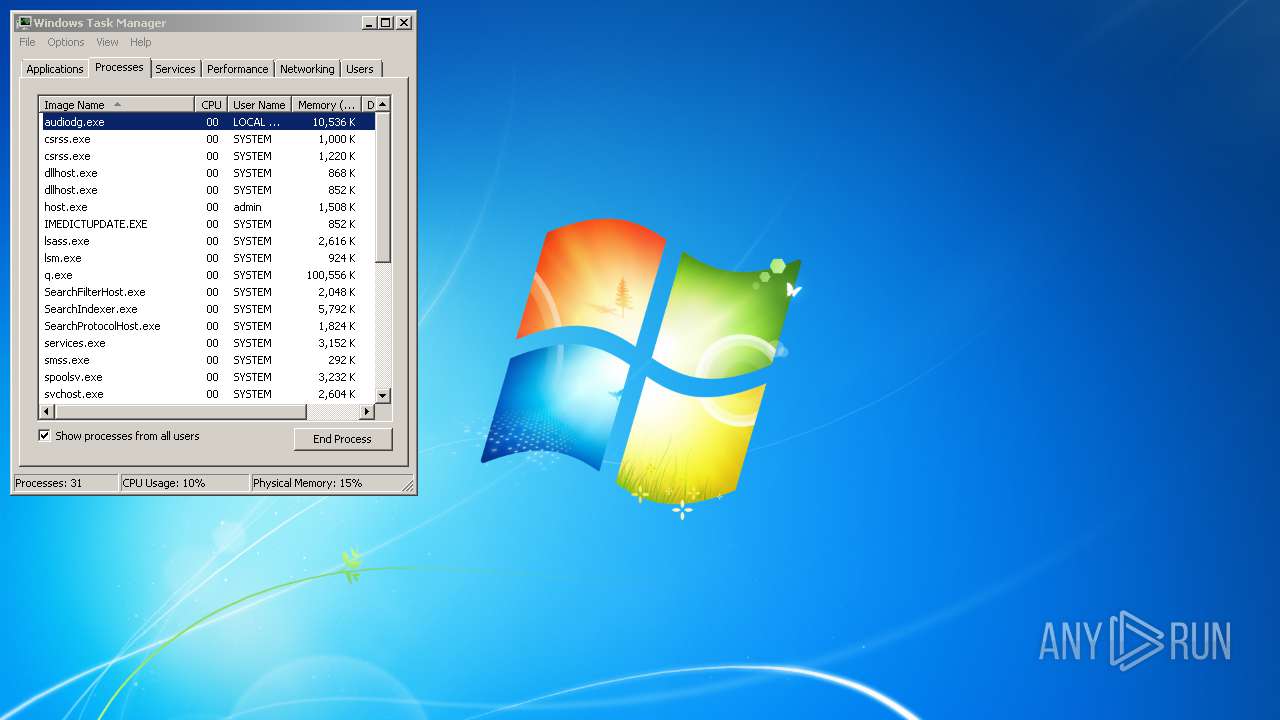The height and width of the screenshot is (720, 1280).
Task: Switch to the Applications tab
Action: [54, 69]
